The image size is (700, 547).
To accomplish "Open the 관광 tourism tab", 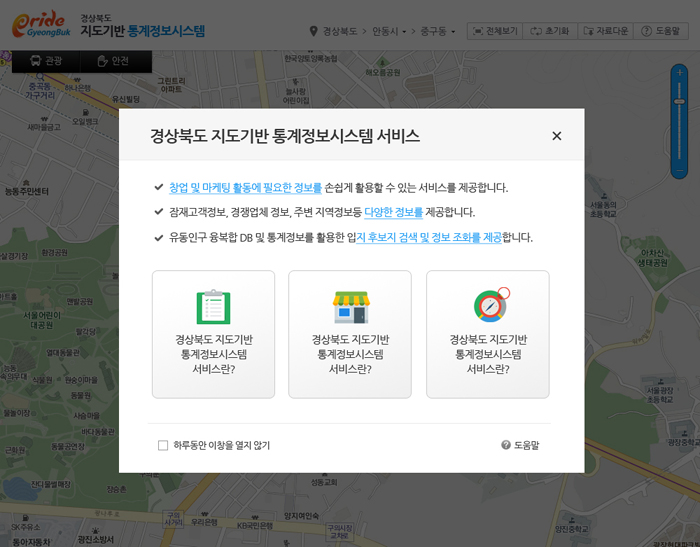I will click(46, 61).
